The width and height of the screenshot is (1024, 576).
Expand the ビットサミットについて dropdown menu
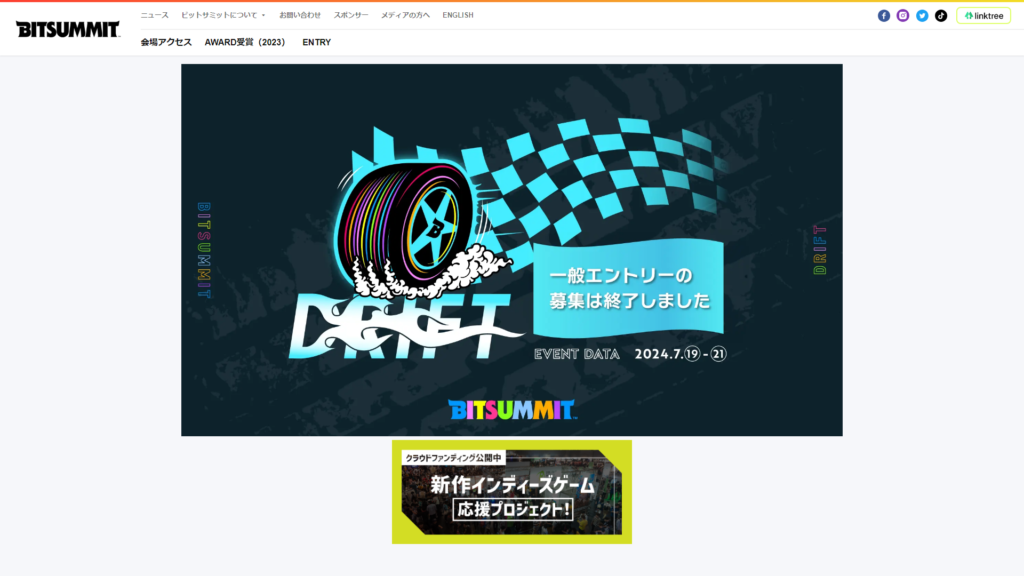[x=223, y=15]
